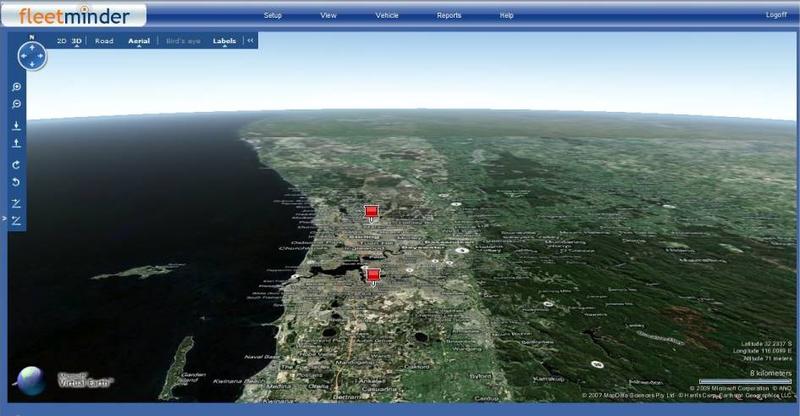
Task: Click the N north indicator above the compass
Action: point(32,37)
